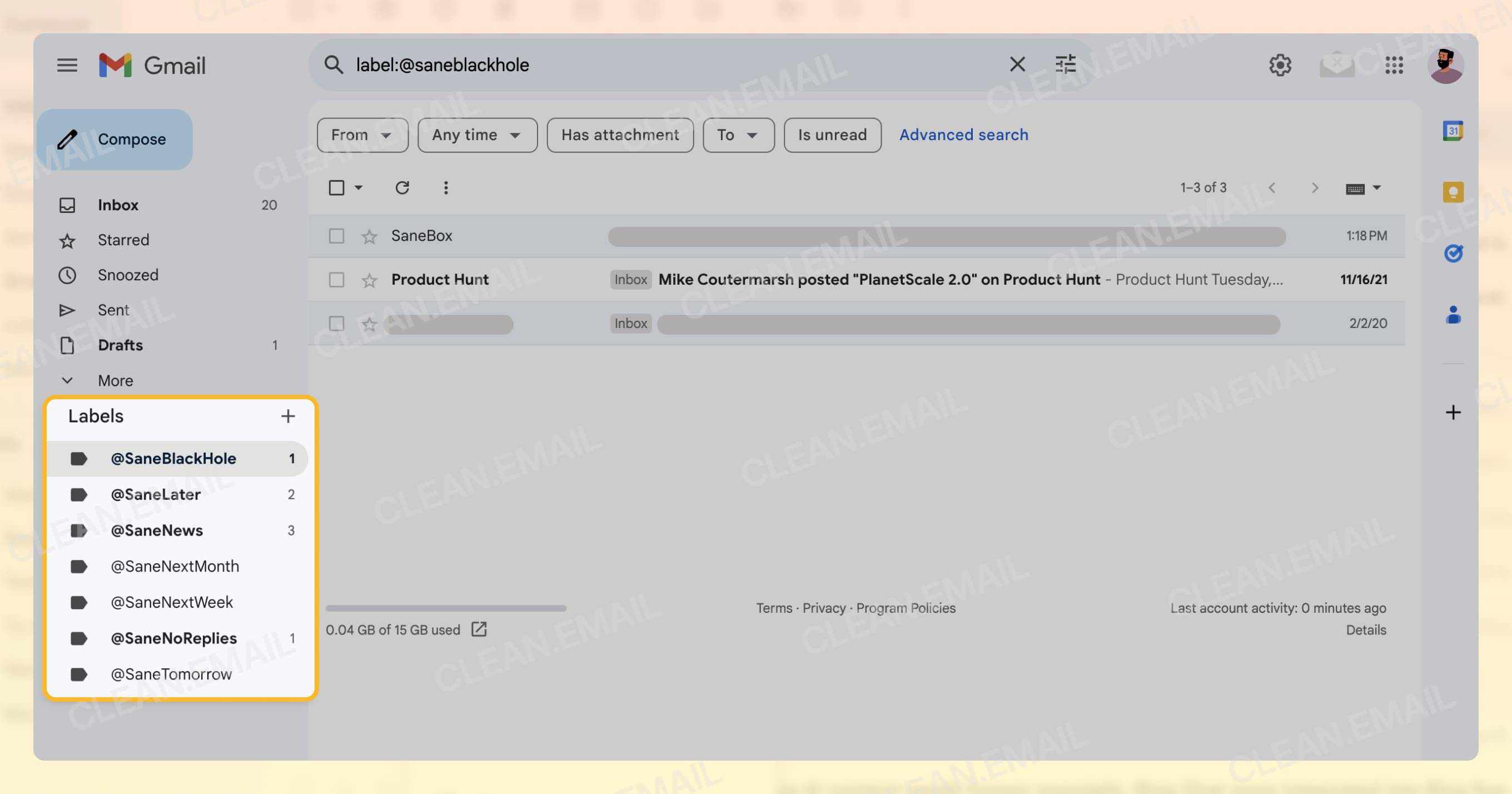Open the overflow three-dot menu
Screen dimensions: 1512x794
pos(445,187)
